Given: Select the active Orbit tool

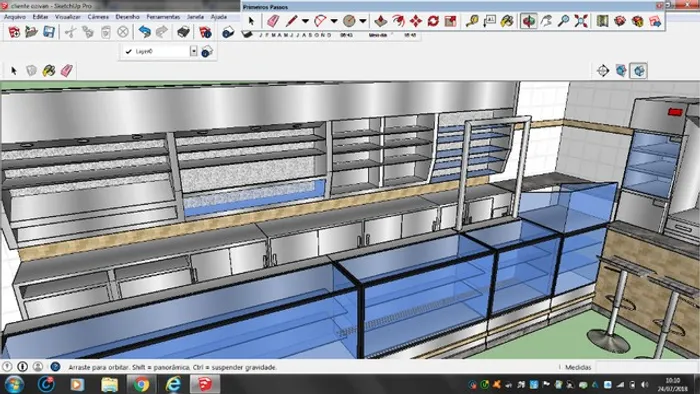Looking at the screenshot, I should 529,21.
